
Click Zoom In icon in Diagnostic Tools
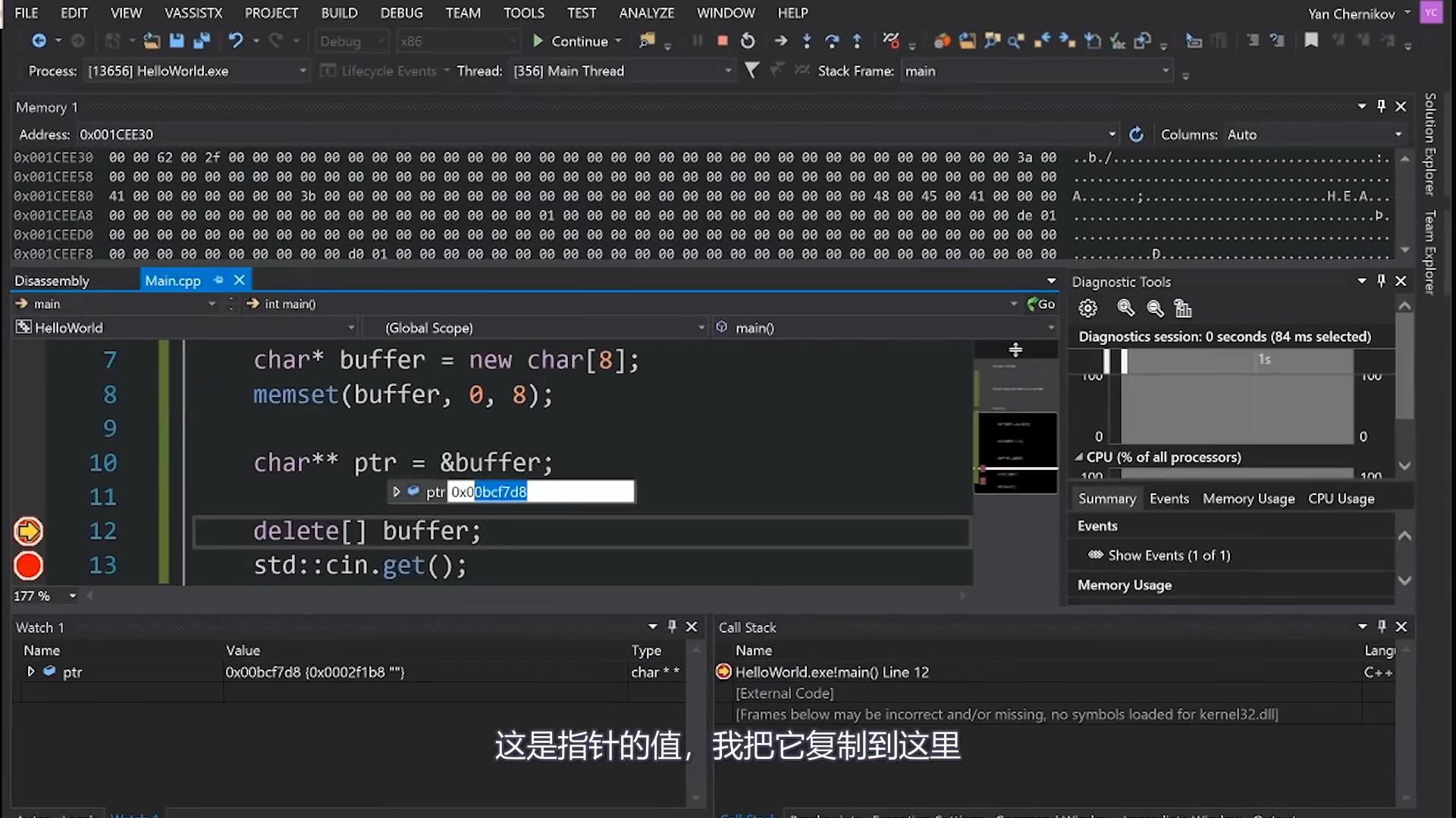point(1125,309)
